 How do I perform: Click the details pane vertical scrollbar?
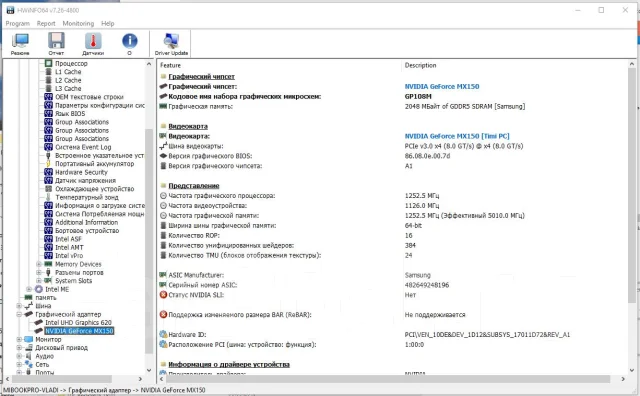pos(632,186)
